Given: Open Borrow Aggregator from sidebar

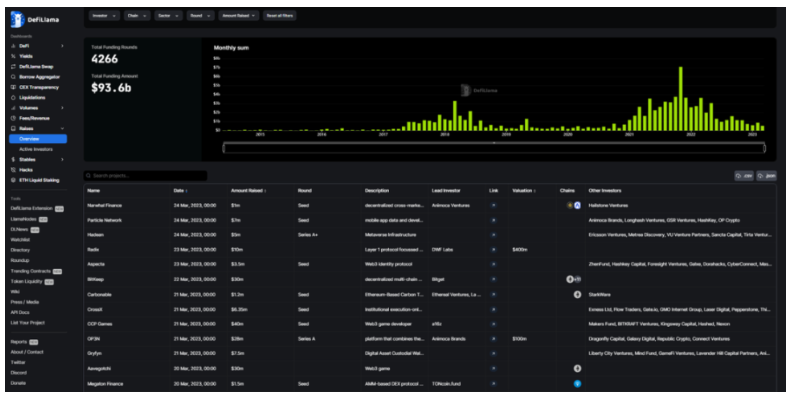Looking at the screenshot, I should pos(39,77).
